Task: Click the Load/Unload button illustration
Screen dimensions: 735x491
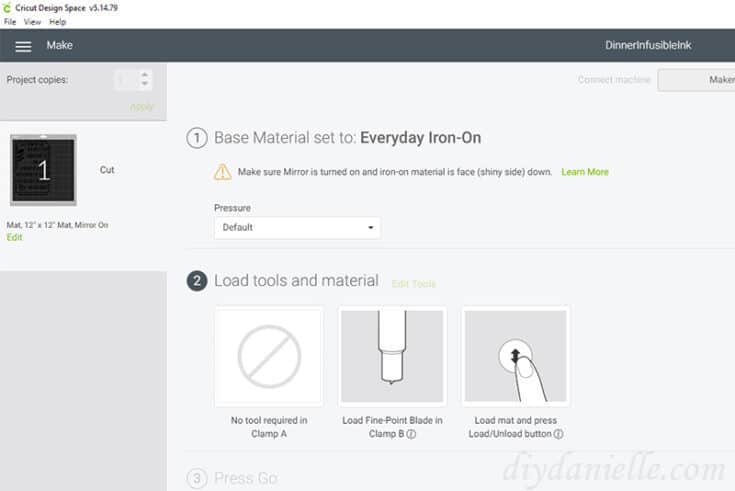Action: pyautogui.click(x=516, y=357)
